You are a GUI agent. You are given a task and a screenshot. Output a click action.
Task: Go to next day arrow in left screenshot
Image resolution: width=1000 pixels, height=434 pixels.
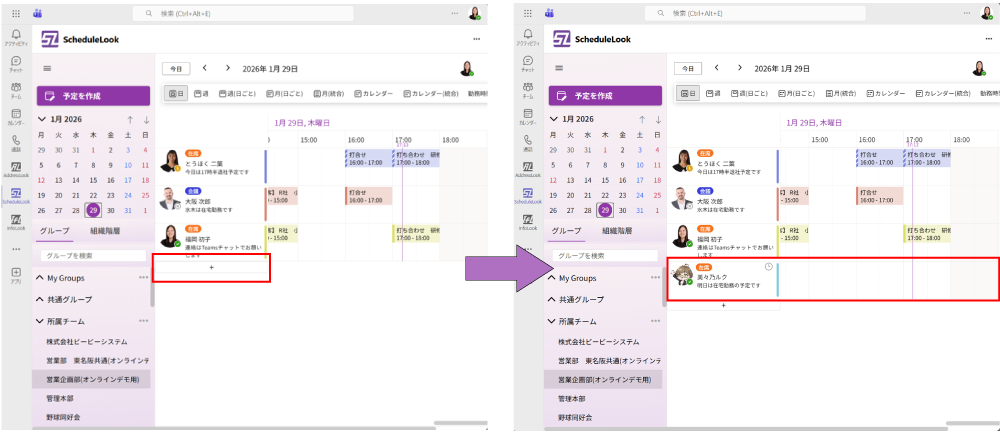tap(227, 68)
